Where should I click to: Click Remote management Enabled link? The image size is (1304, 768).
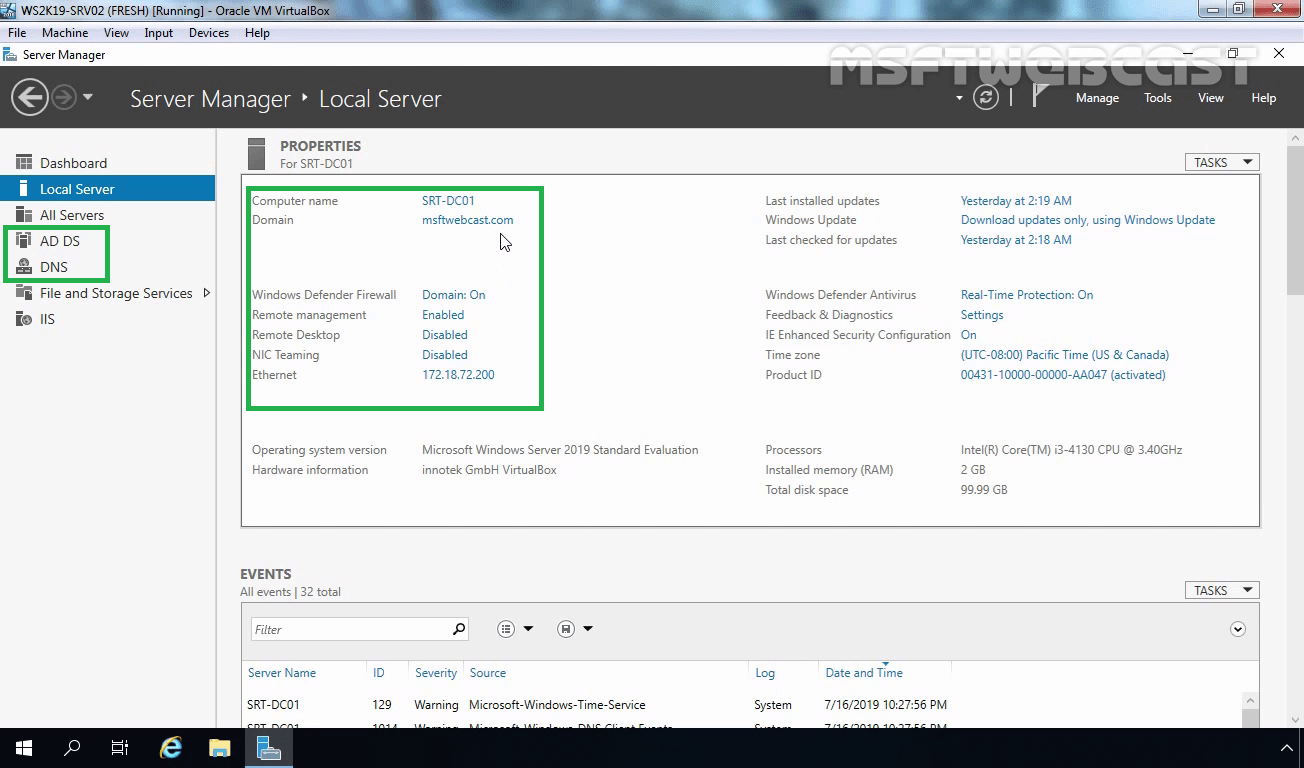(443, 315)
